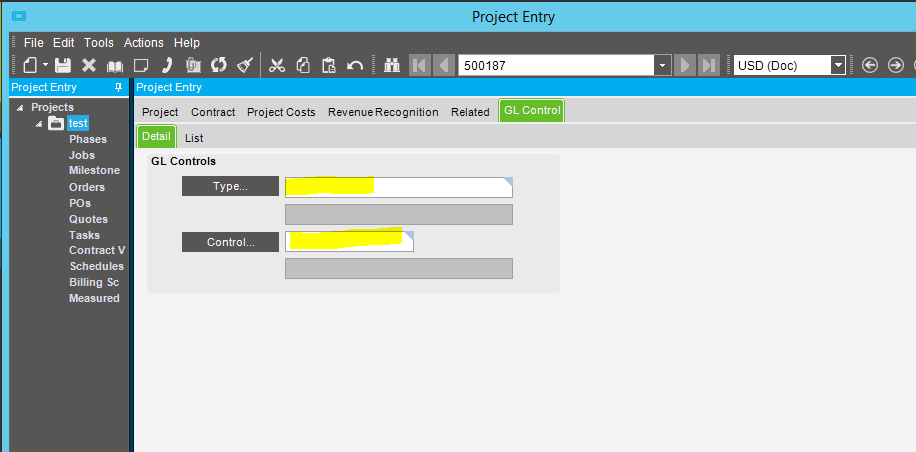Select Schedules in the project tree
Screen dimensions: 916x452
point(96,266)
